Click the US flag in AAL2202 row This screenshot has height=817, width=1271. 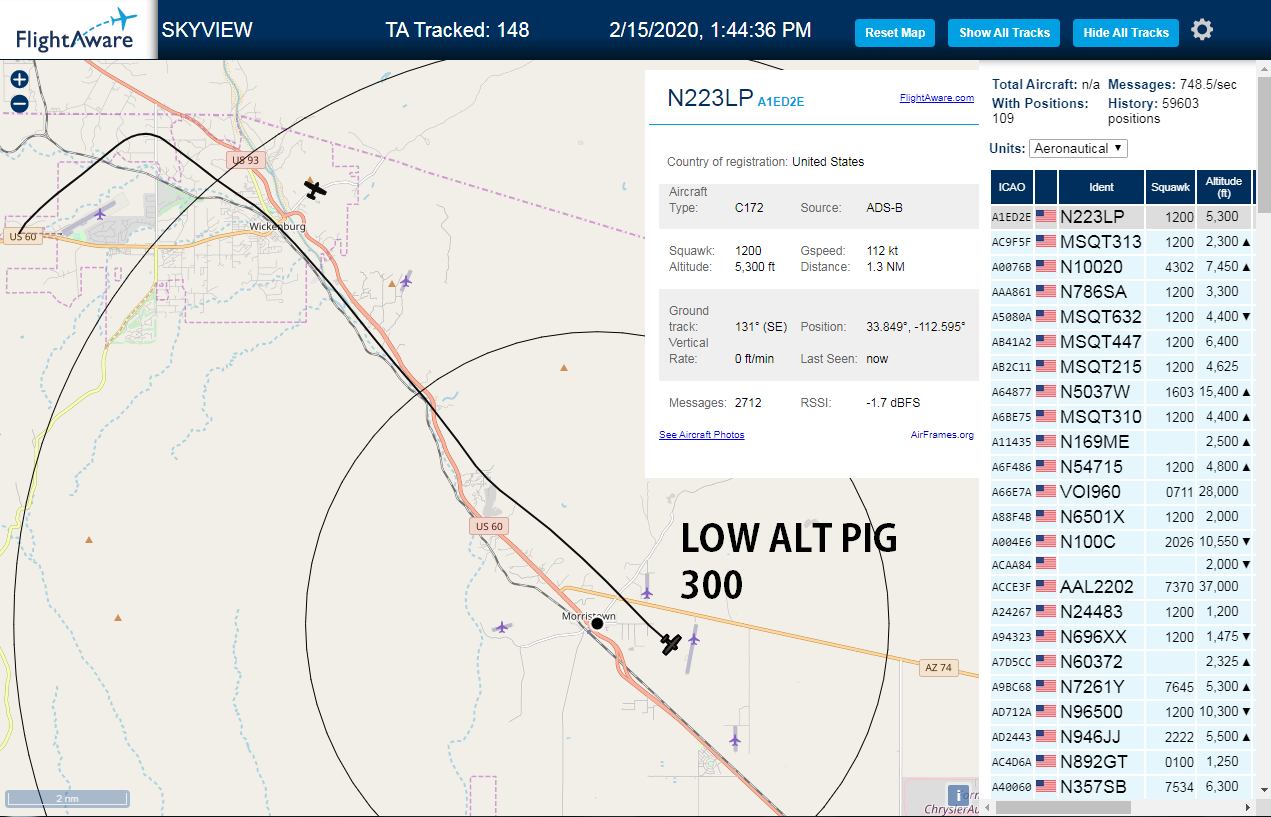pyautogui.click(x=1046, y=587)
